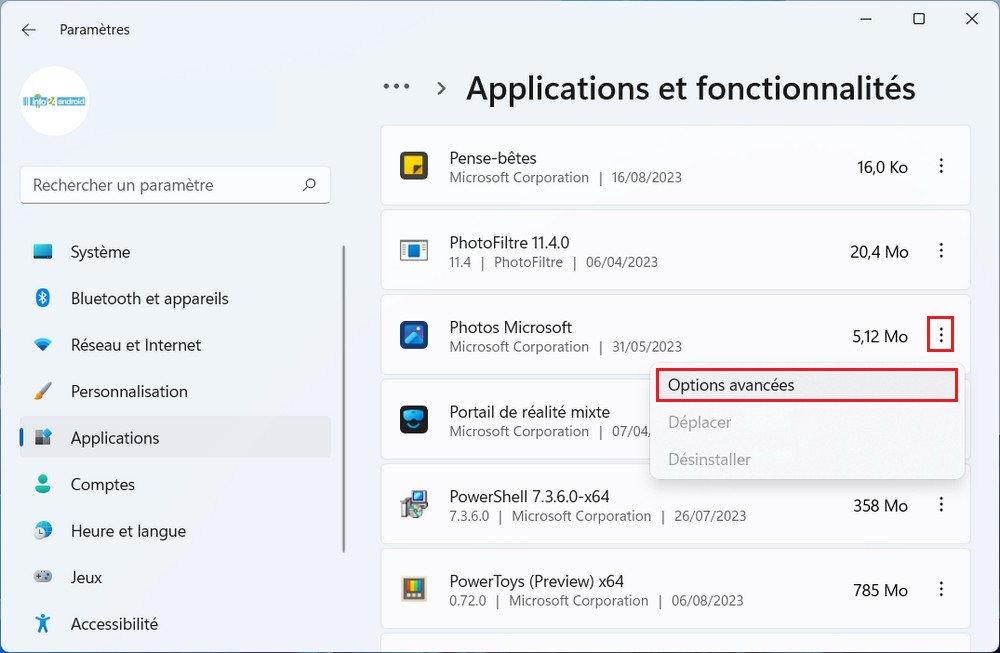Select the PhotoFiltre 11.4.0 app name
The height and width of the screenshot is (653, 1000).
510,242
